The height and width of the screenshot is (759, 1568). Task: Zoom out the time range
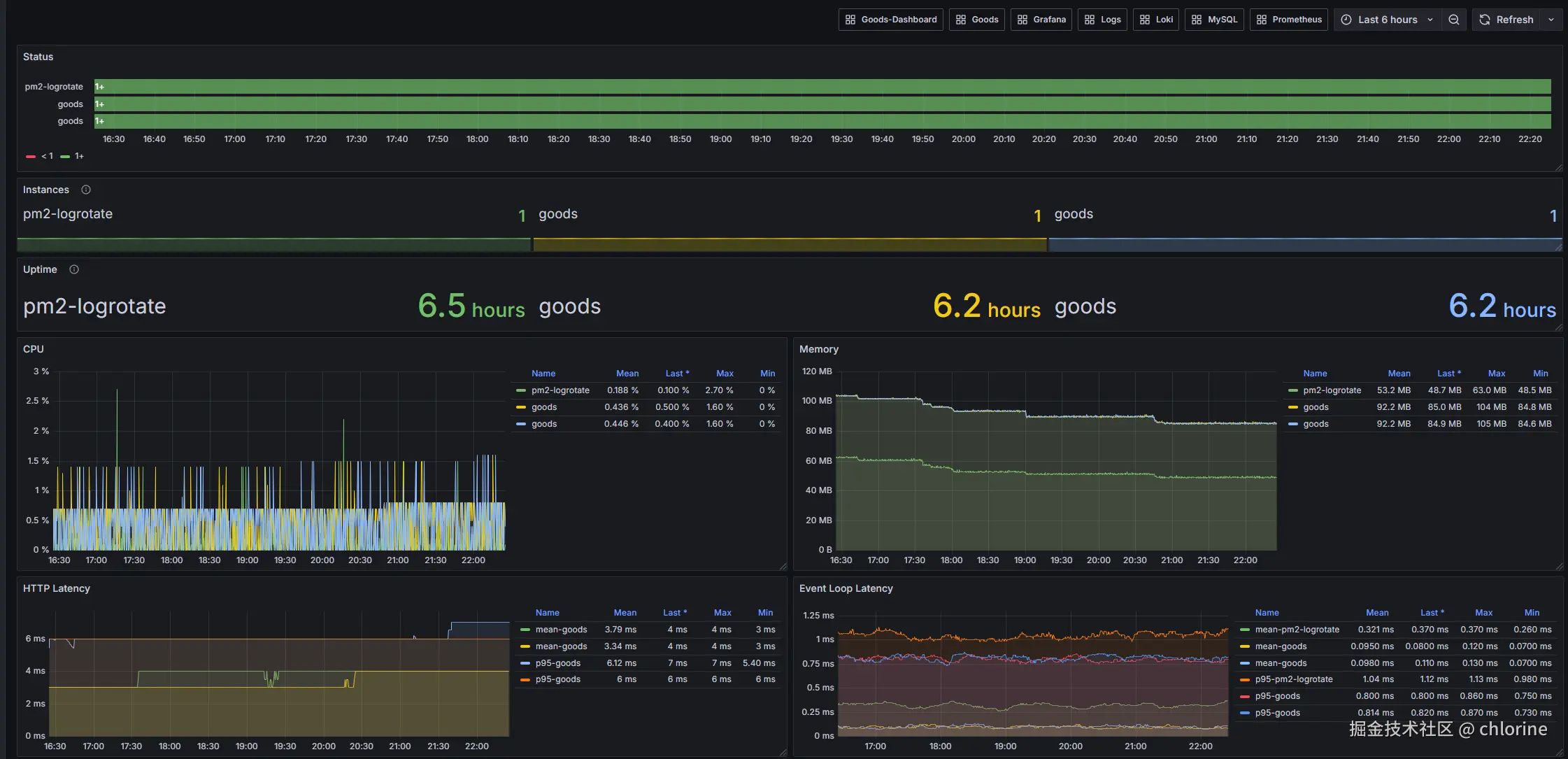pos(1453,20)
